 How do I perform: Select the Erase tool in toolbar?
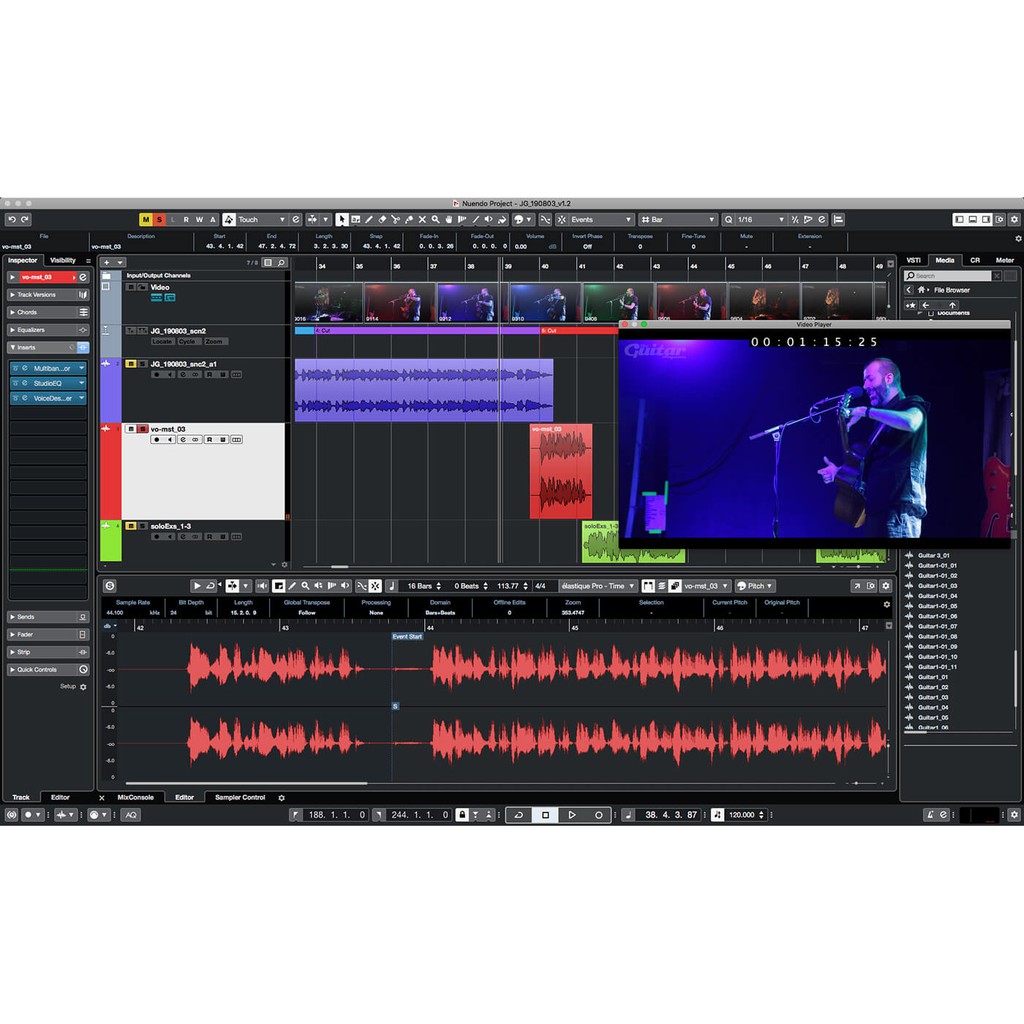click(381, 219)
